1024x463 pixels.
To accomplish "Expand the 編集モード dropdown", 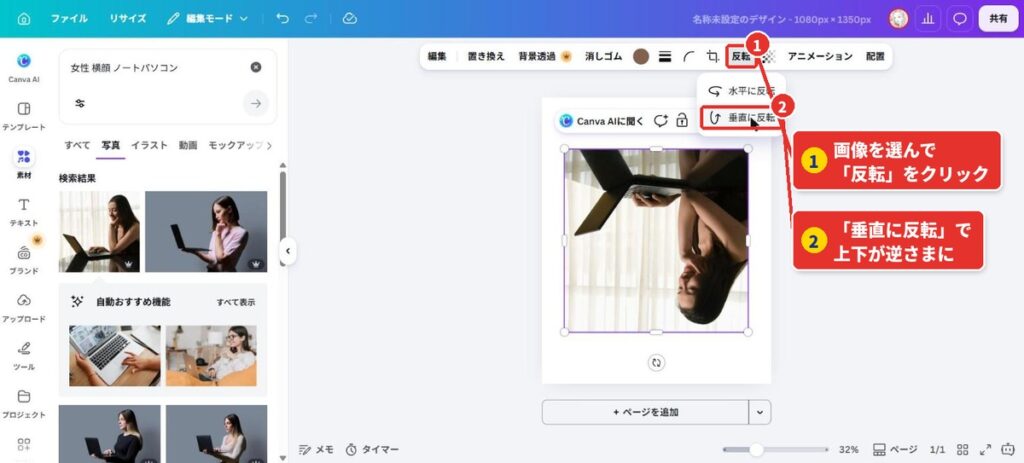I will click(208, 19).
